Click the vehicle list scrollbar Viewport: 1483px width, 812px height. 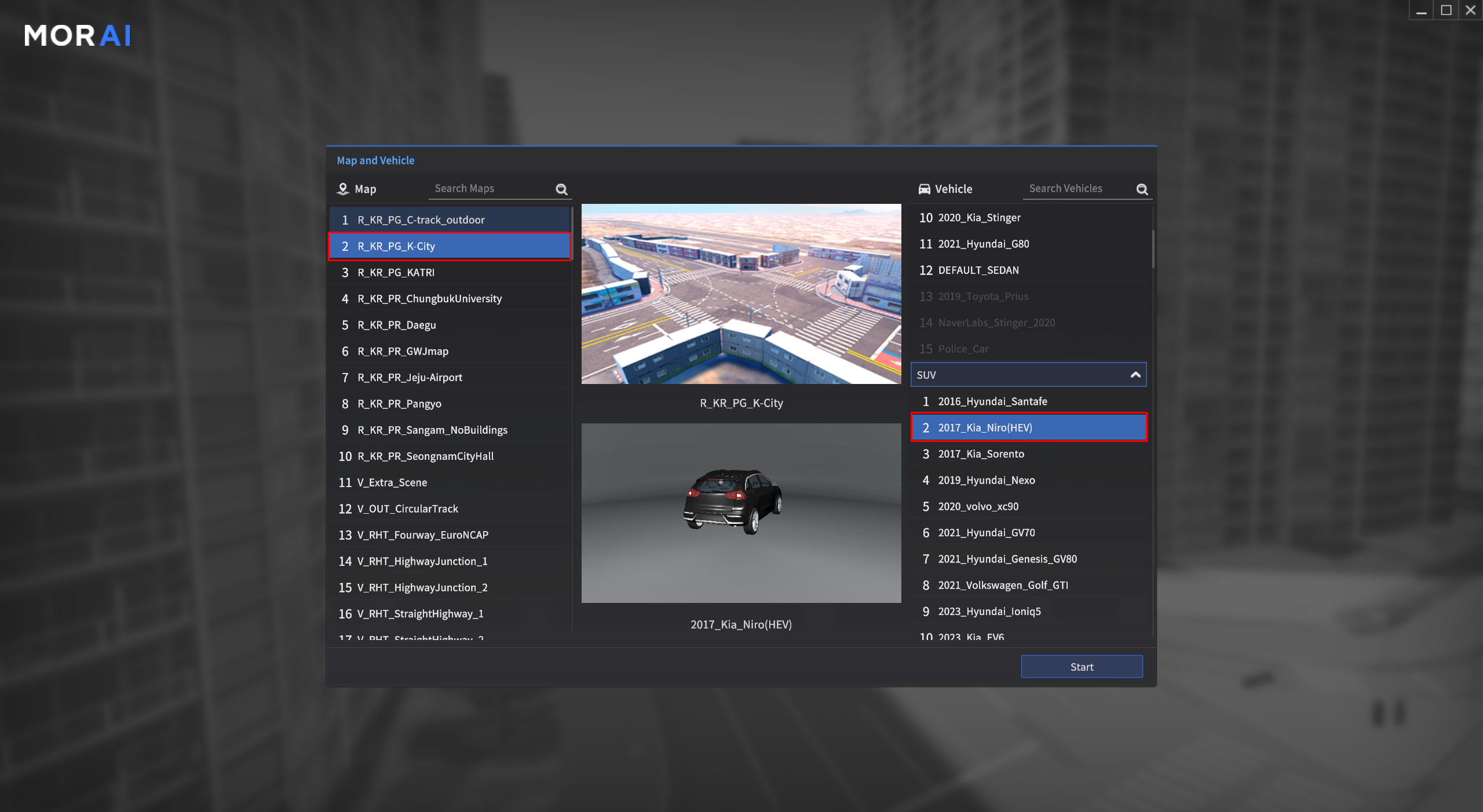click(1153, 249)
